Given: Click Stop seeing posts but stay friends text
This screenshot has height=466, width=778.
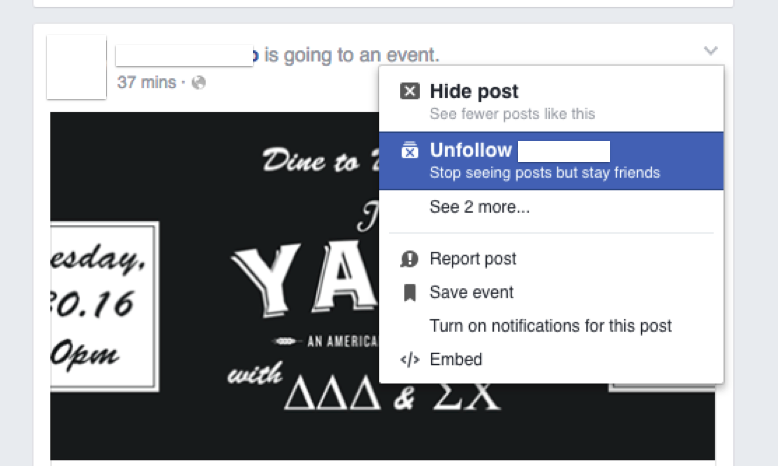Looking at the screenshot, I should pos(545,173).
